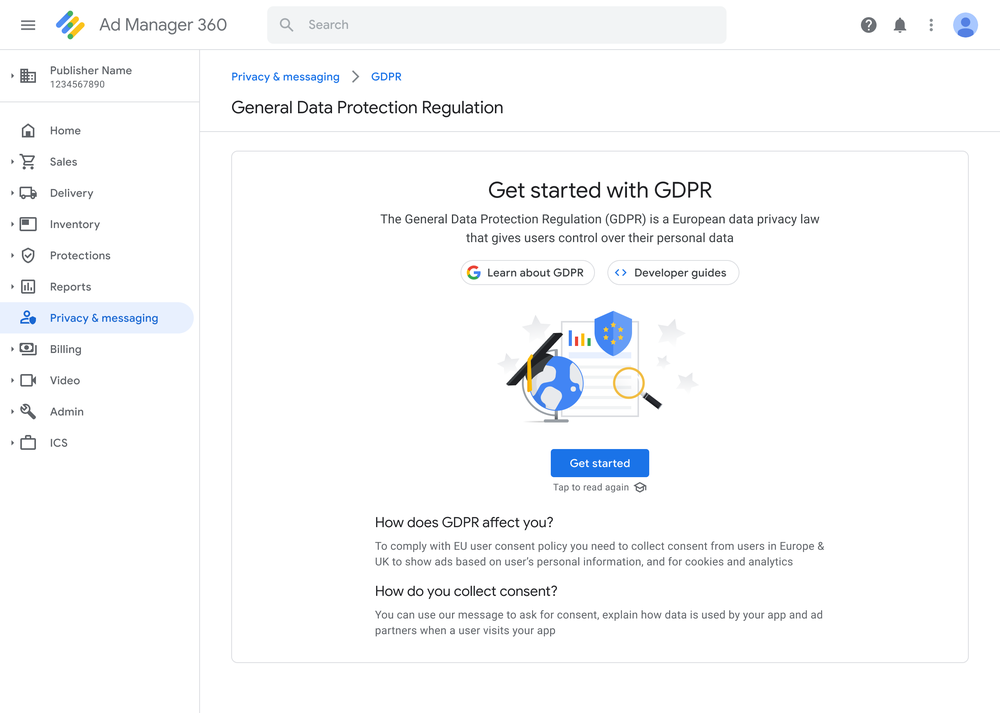Select the Home icon in the sidebar
Screen dimensions: 1000x713
click(30, 130)
